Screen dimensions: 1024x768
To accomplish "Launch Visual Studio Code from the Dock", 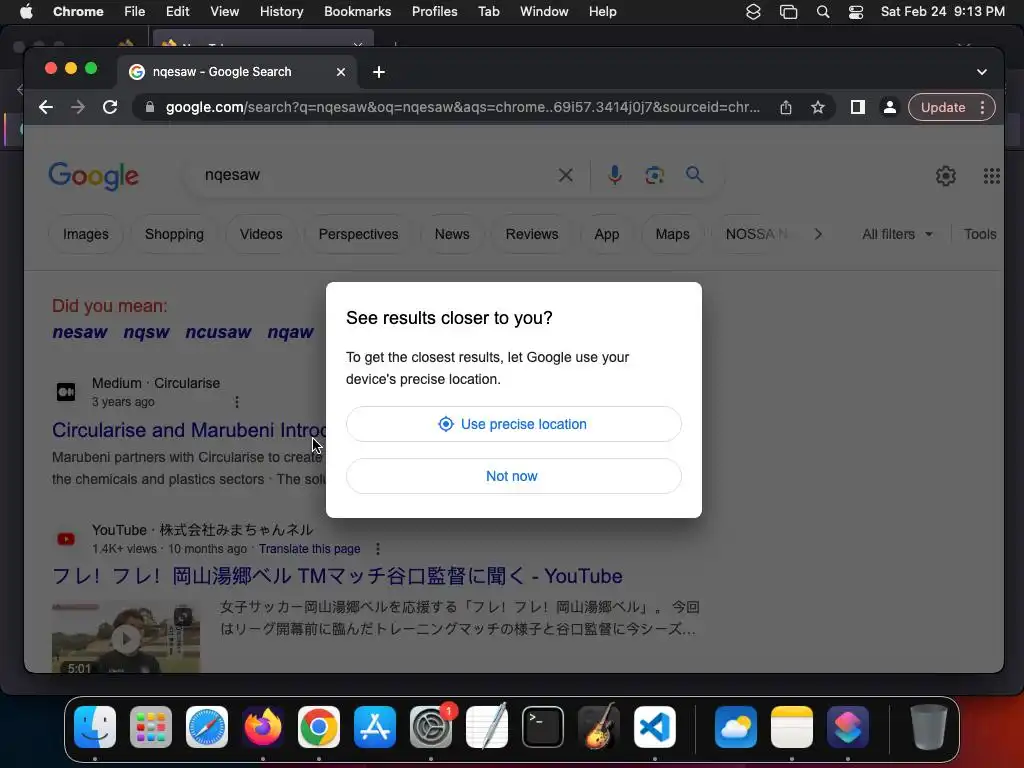I will (654, 727).
